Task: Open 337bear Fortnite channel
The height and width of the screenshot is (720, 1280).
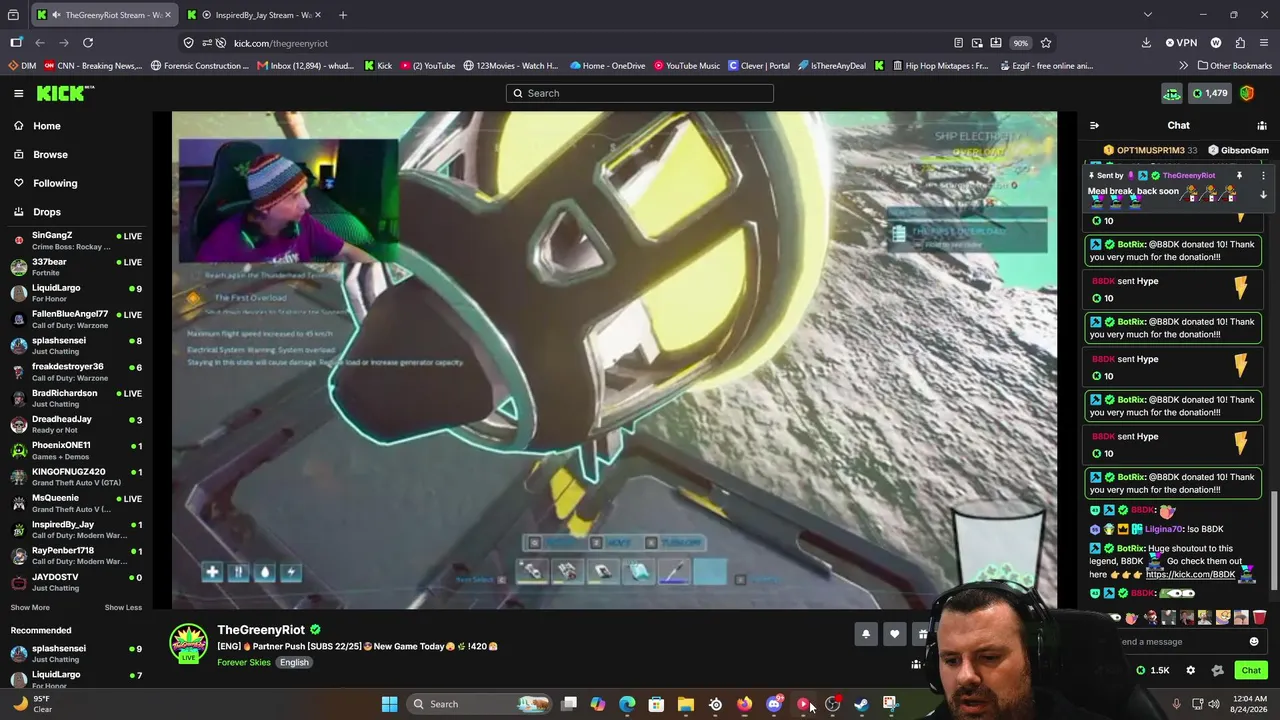Action: (x=76, y=267)
